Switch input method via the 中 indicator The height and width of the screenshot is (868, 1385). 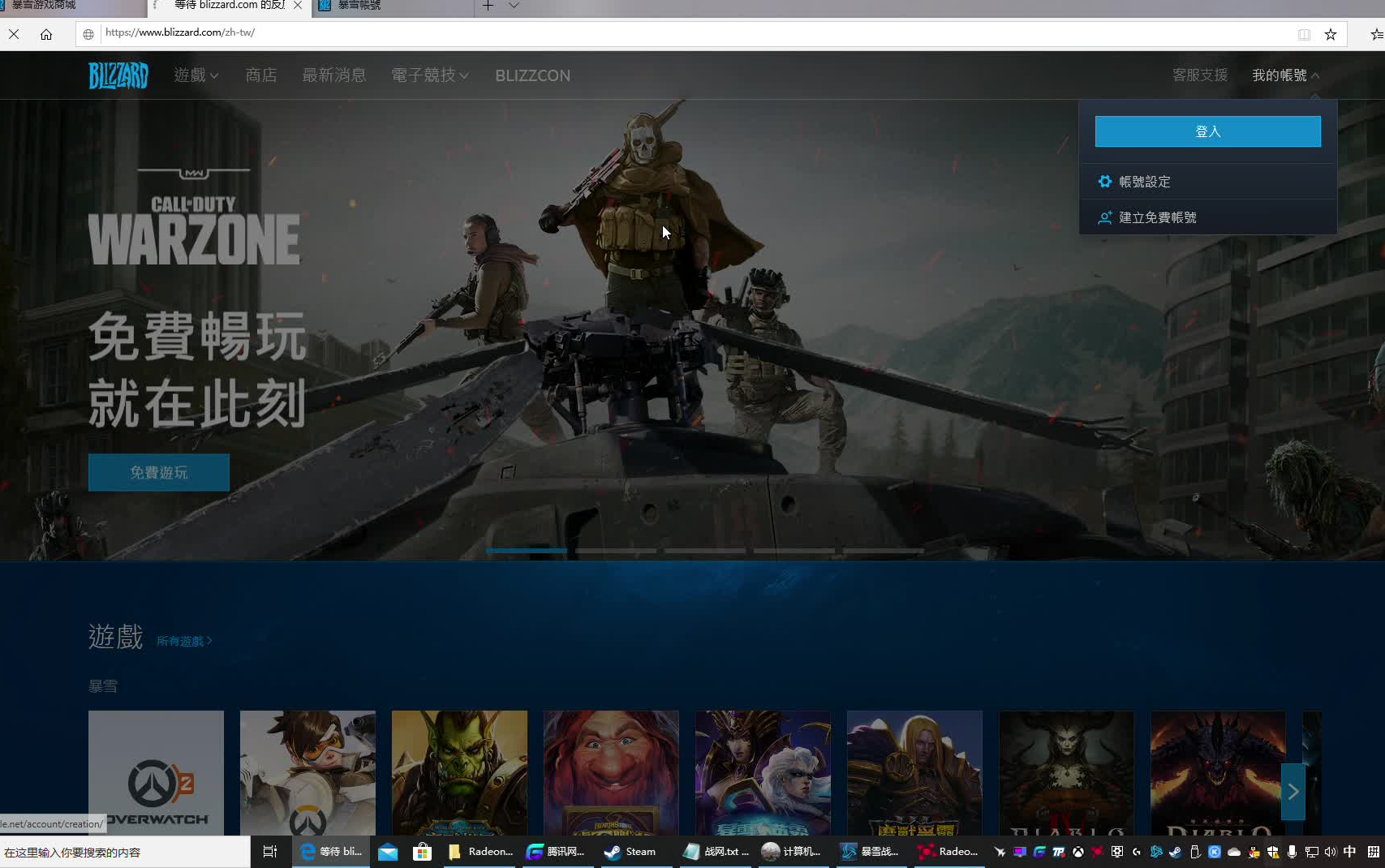pyautogui.click(x=1348, y=853)
